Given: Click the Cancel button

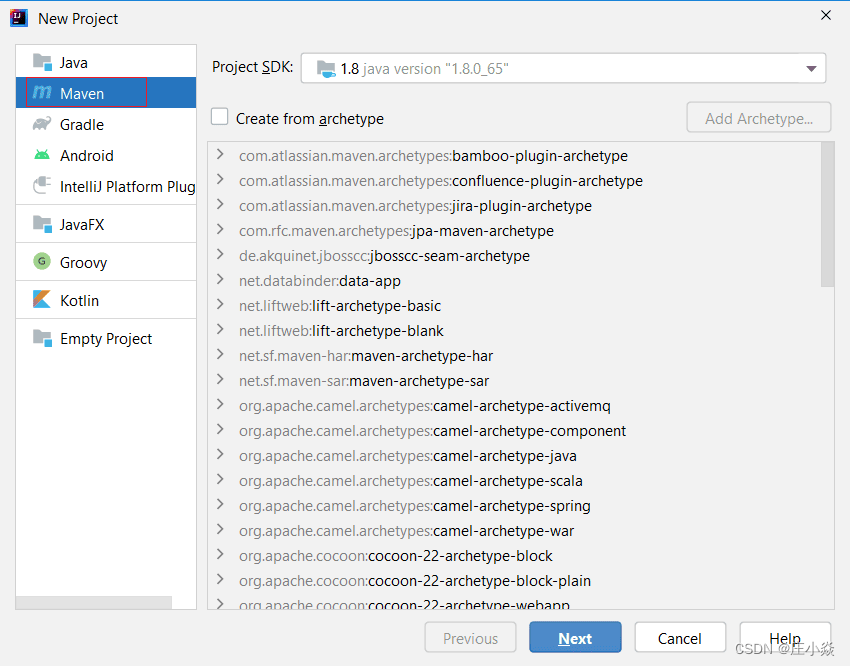Looking at the screenshot, I should [x=680, y=637].
